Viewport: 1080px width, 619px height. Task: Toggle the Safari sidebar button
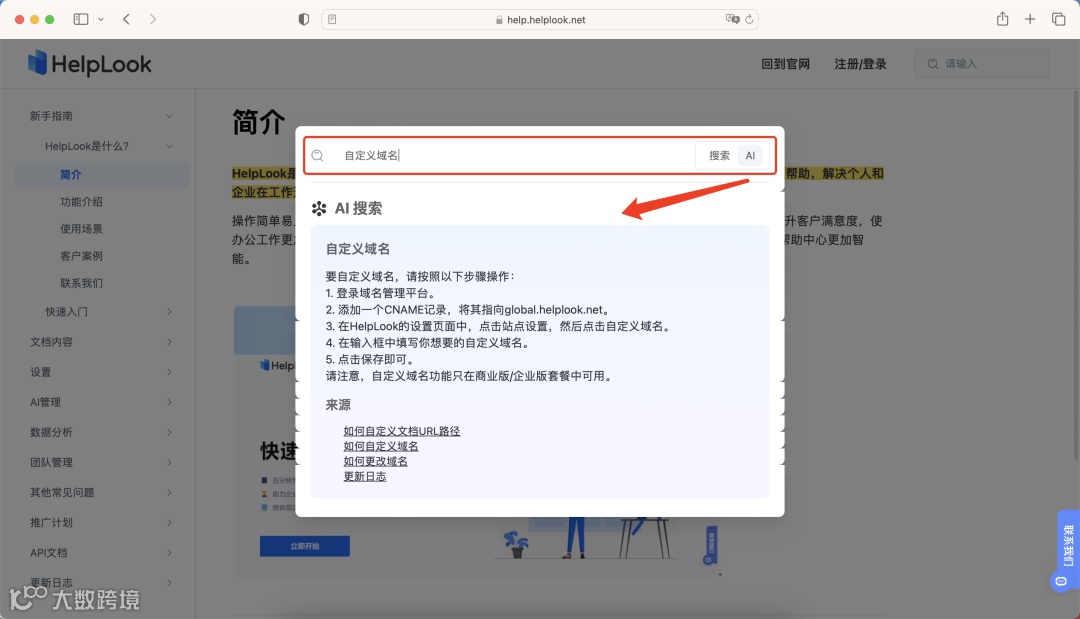(x=81, y=19)
